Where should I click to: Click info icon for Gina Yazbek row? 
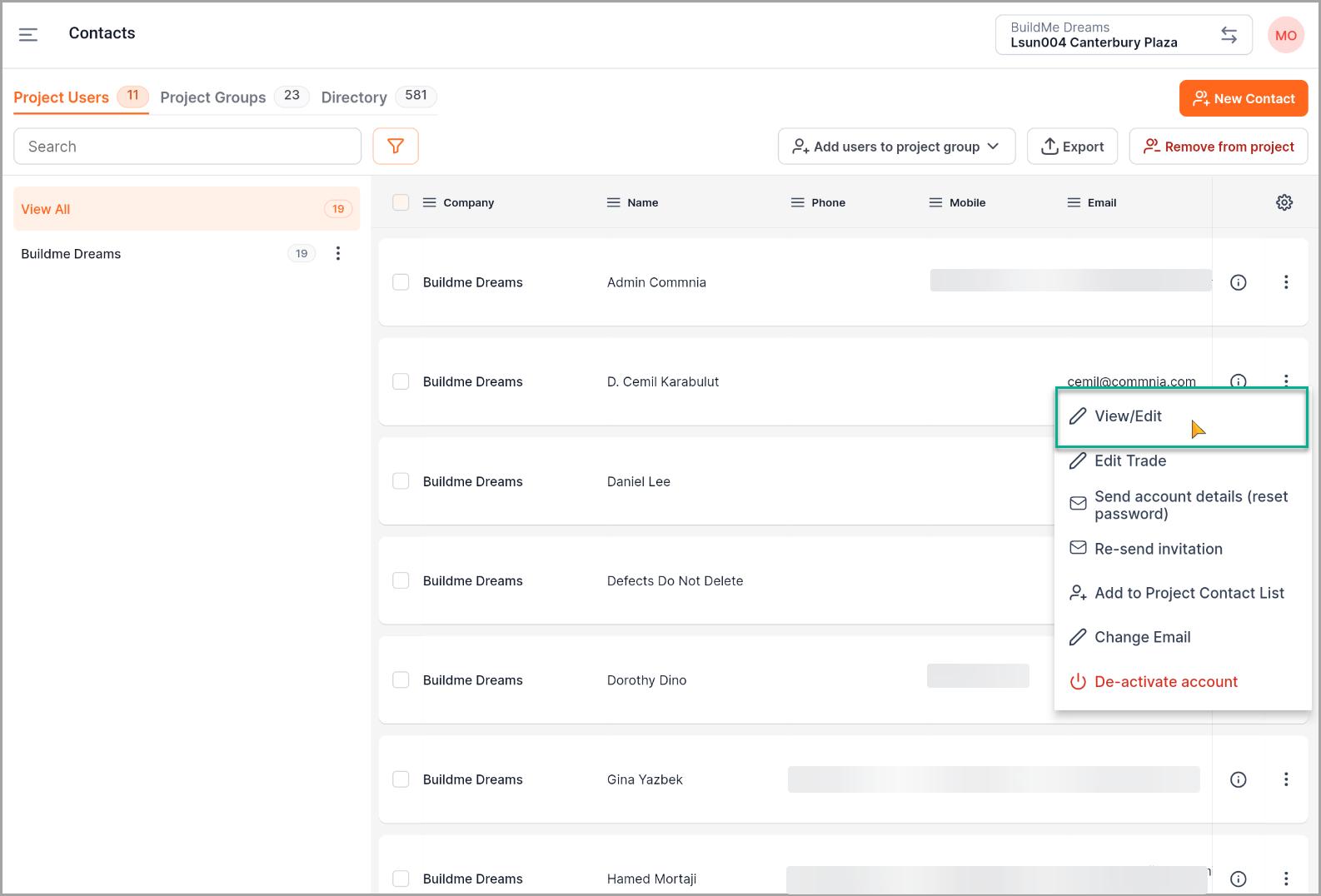coord(1239,779)
